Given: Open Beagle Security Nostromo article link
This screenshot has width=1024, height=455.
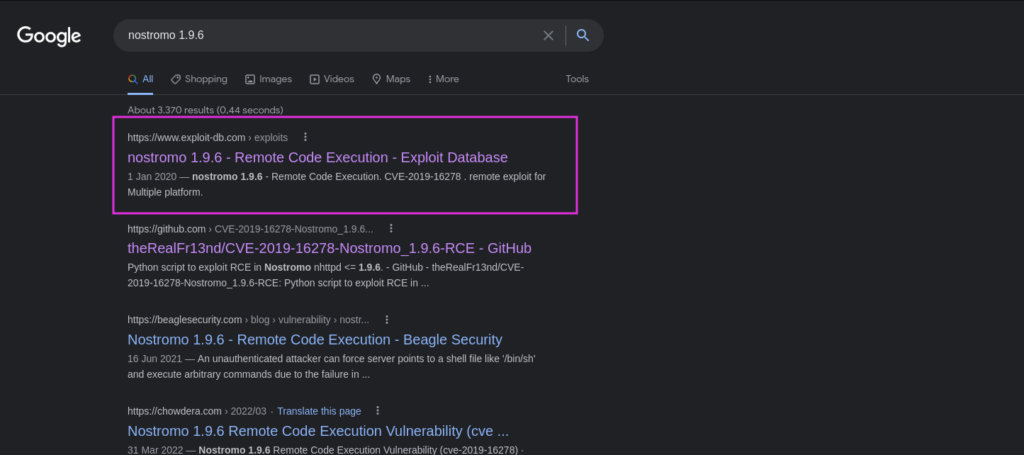Looking at the screenshot, I should click(x=314, y=340).
